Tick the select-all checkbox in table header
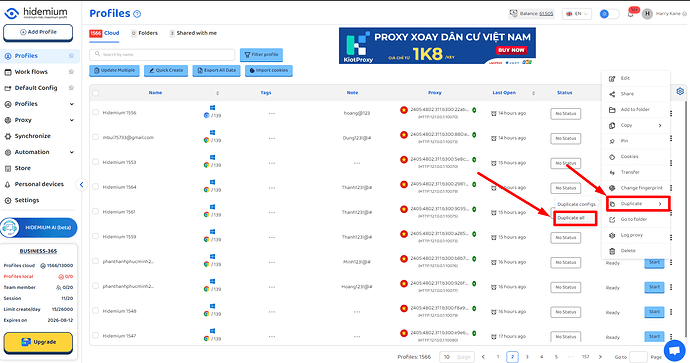This screenshot has width=690, height=363. [x=95, y=93]
